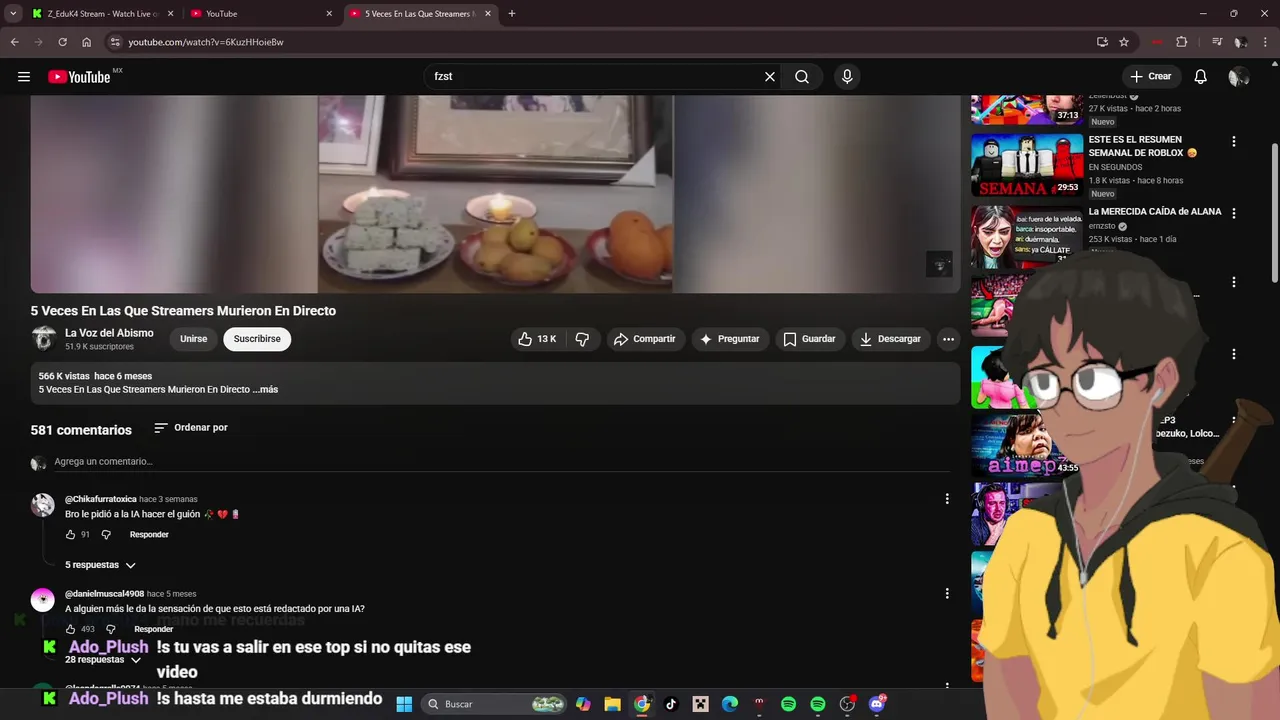Open options for @danielmuscal4908 comment

[x=947, y=594]
